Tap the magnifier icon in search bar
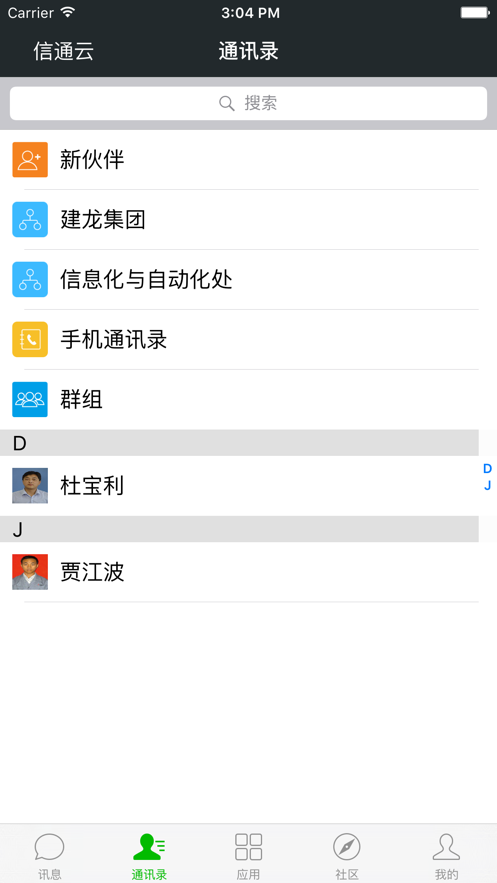Image resolution: width=497 pixels, height=883 pixels. [x=227, y=104]
